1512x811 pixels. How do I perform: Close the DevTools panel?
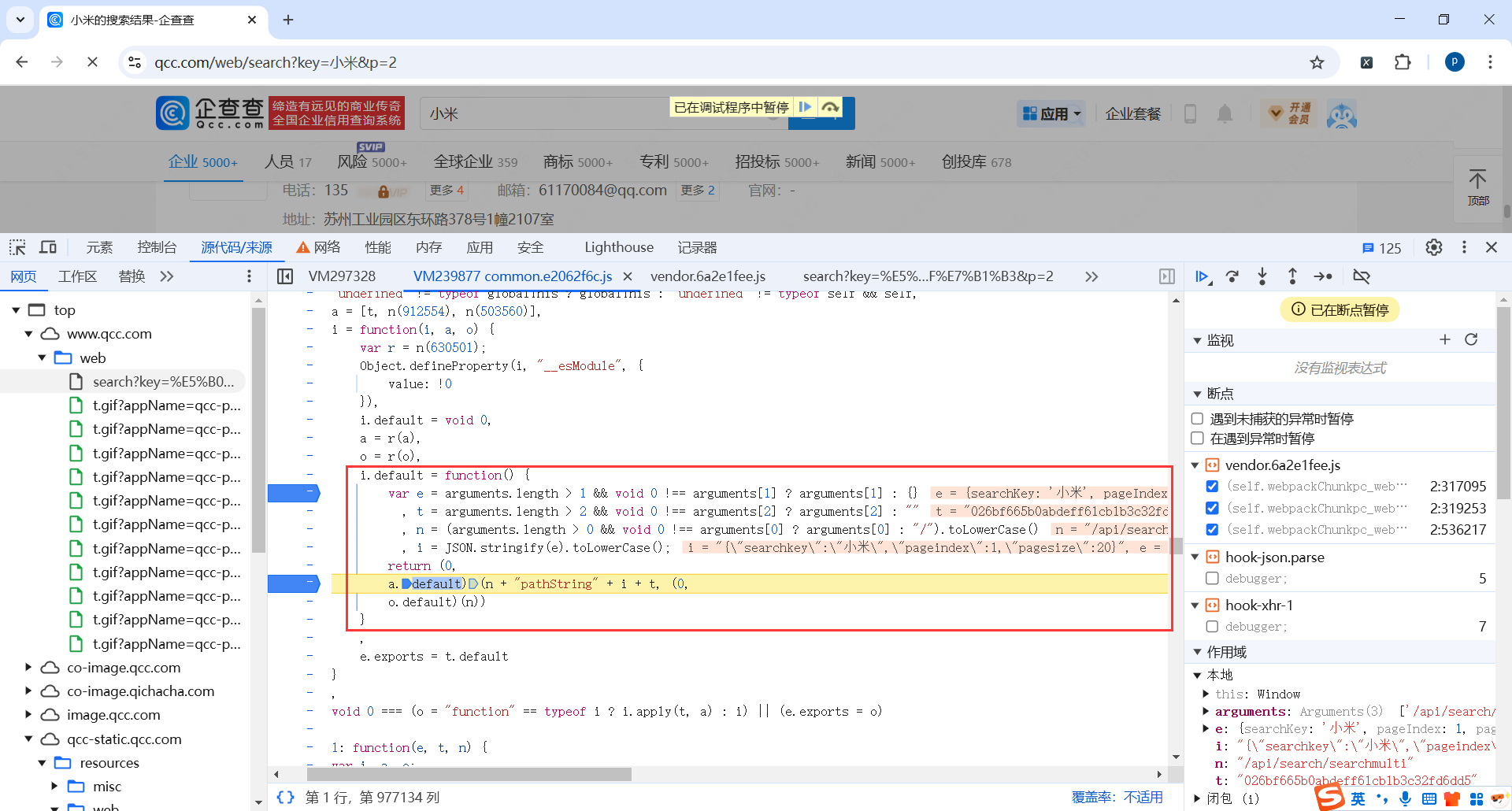(1492, 247)
